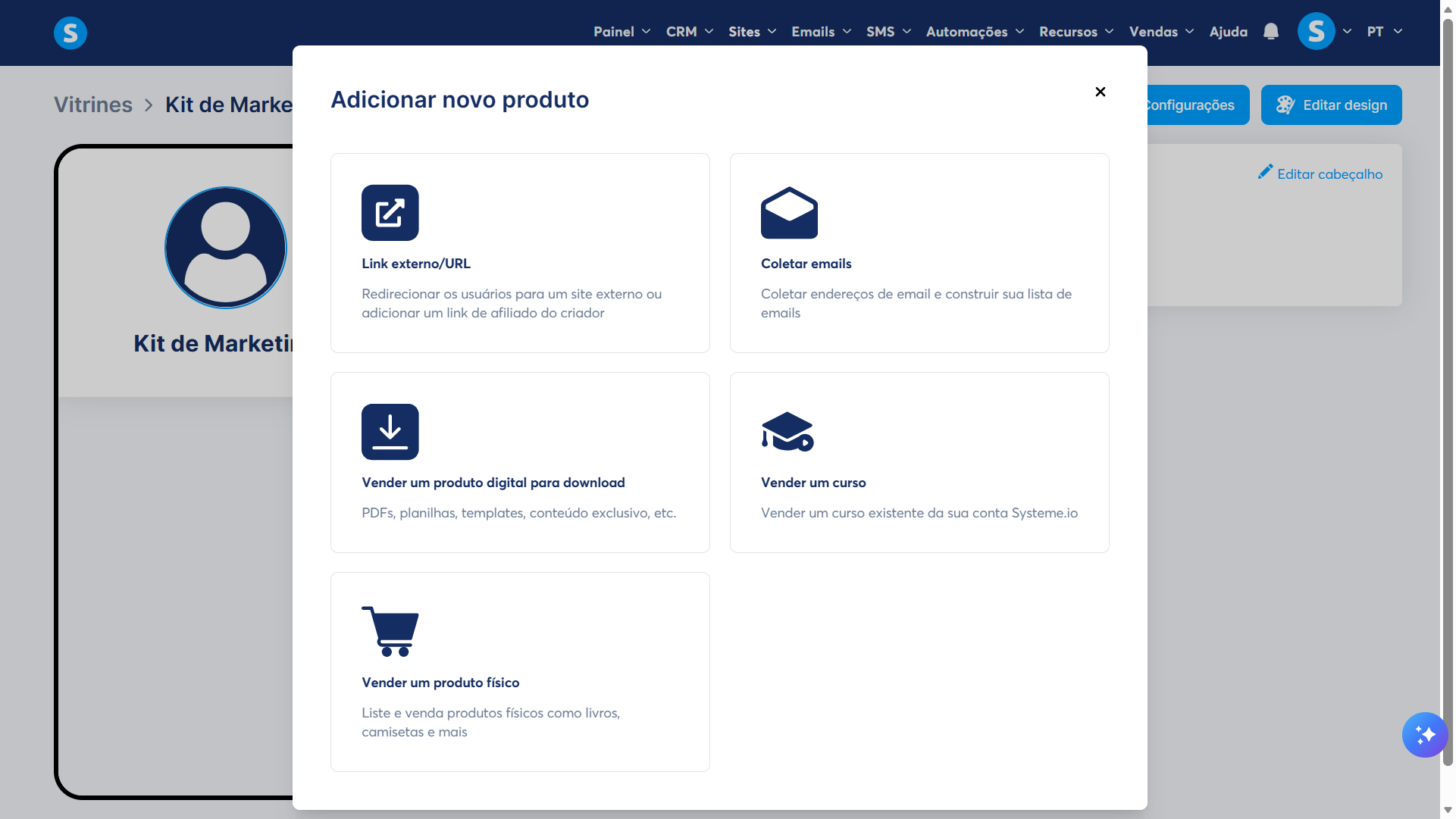Click the Editar design button
Viewport: 1456px width, 819px height.
click(1331, 105)
